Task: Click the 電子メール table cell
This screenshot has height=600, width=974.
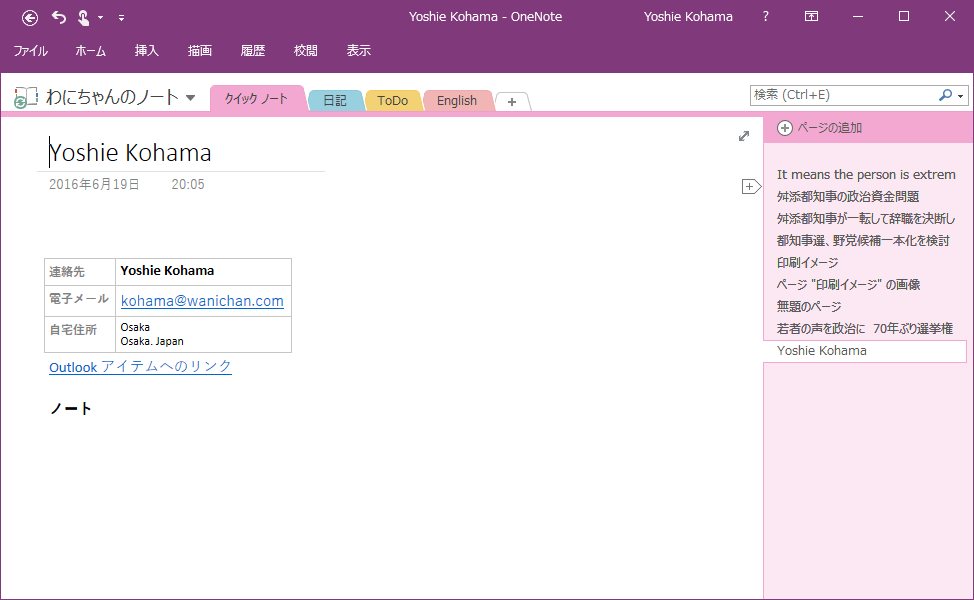Action: click(80, 301)
